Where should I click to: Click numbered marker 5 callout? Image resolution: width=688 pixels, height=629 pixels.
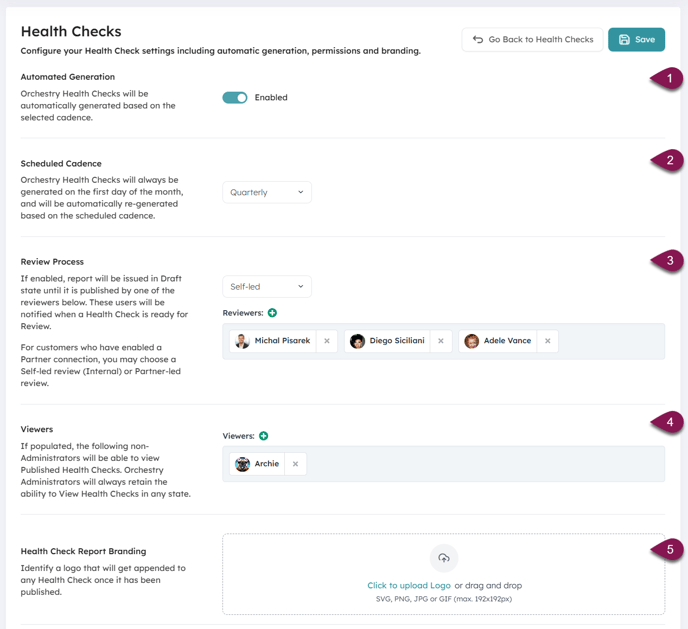pos(668,549)
